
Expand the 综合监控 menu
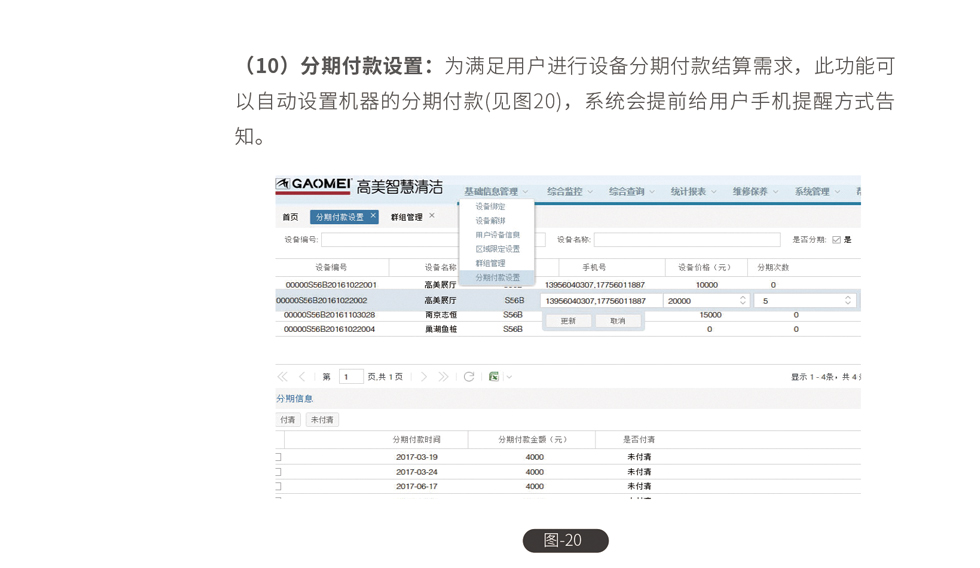pyautogui.click(x=569, y=192)
